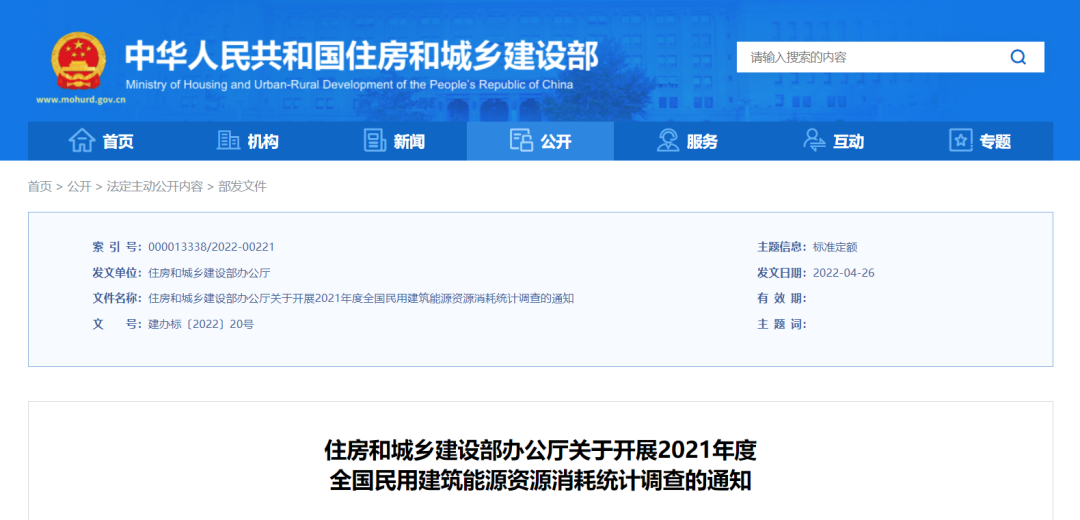
Task: Click the file name value in the info box
Action: pos(361,298)
